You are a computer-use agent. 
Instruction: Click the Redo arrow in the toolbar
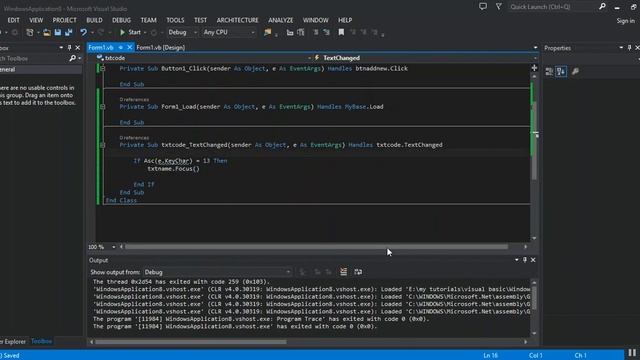pos(100,32)
